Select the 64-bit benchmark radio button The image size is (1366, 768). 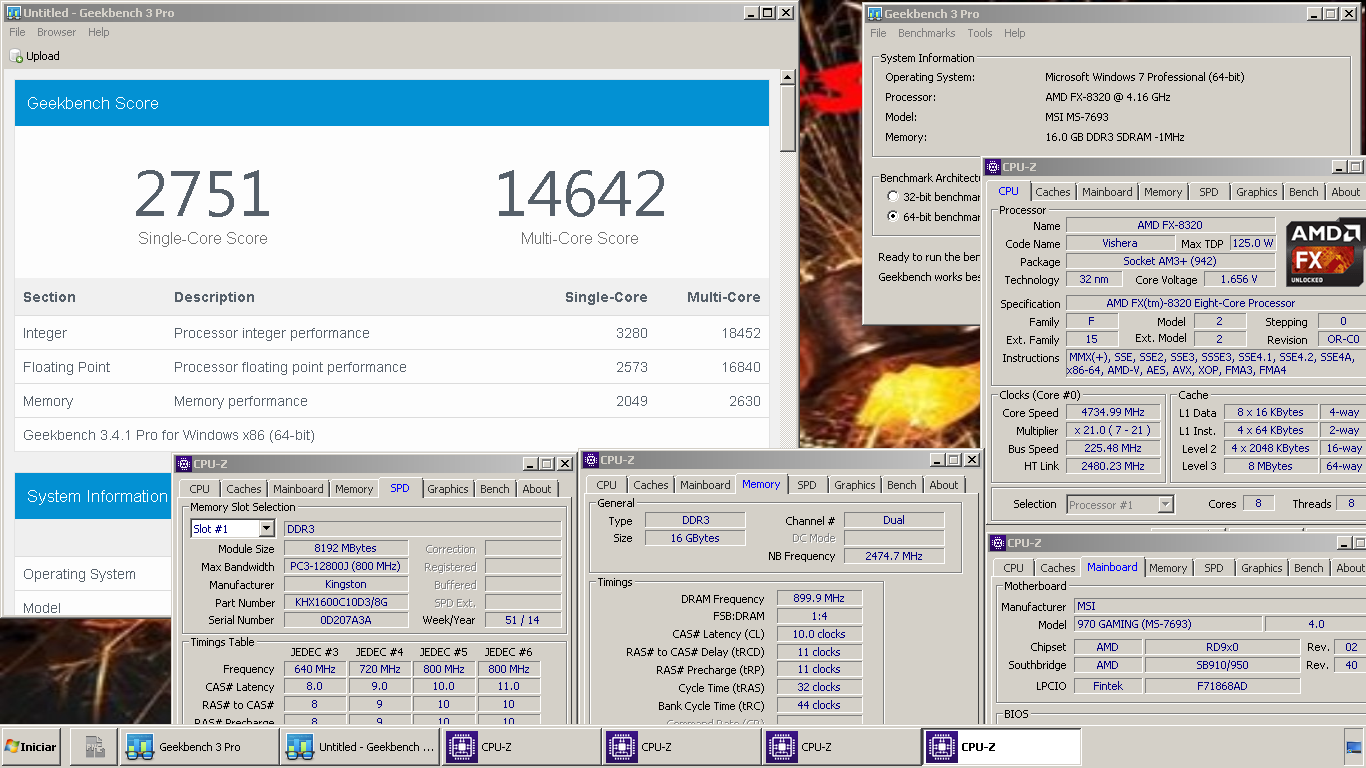click(893, 217)
